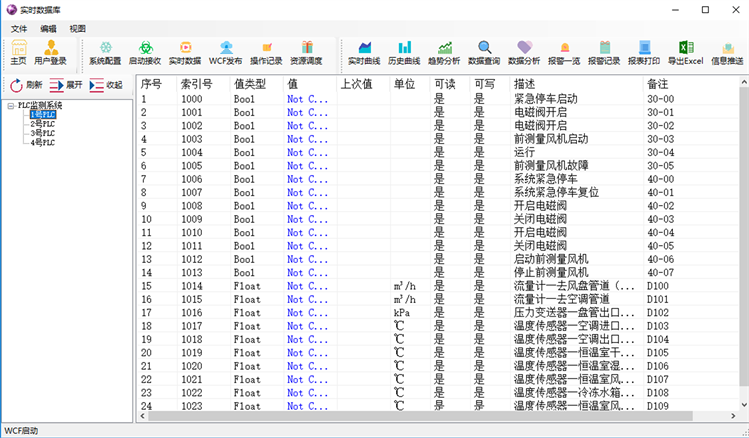Launch 数据查询 data query tool
This screenshot has height=438, width=749.
[484, 53]
